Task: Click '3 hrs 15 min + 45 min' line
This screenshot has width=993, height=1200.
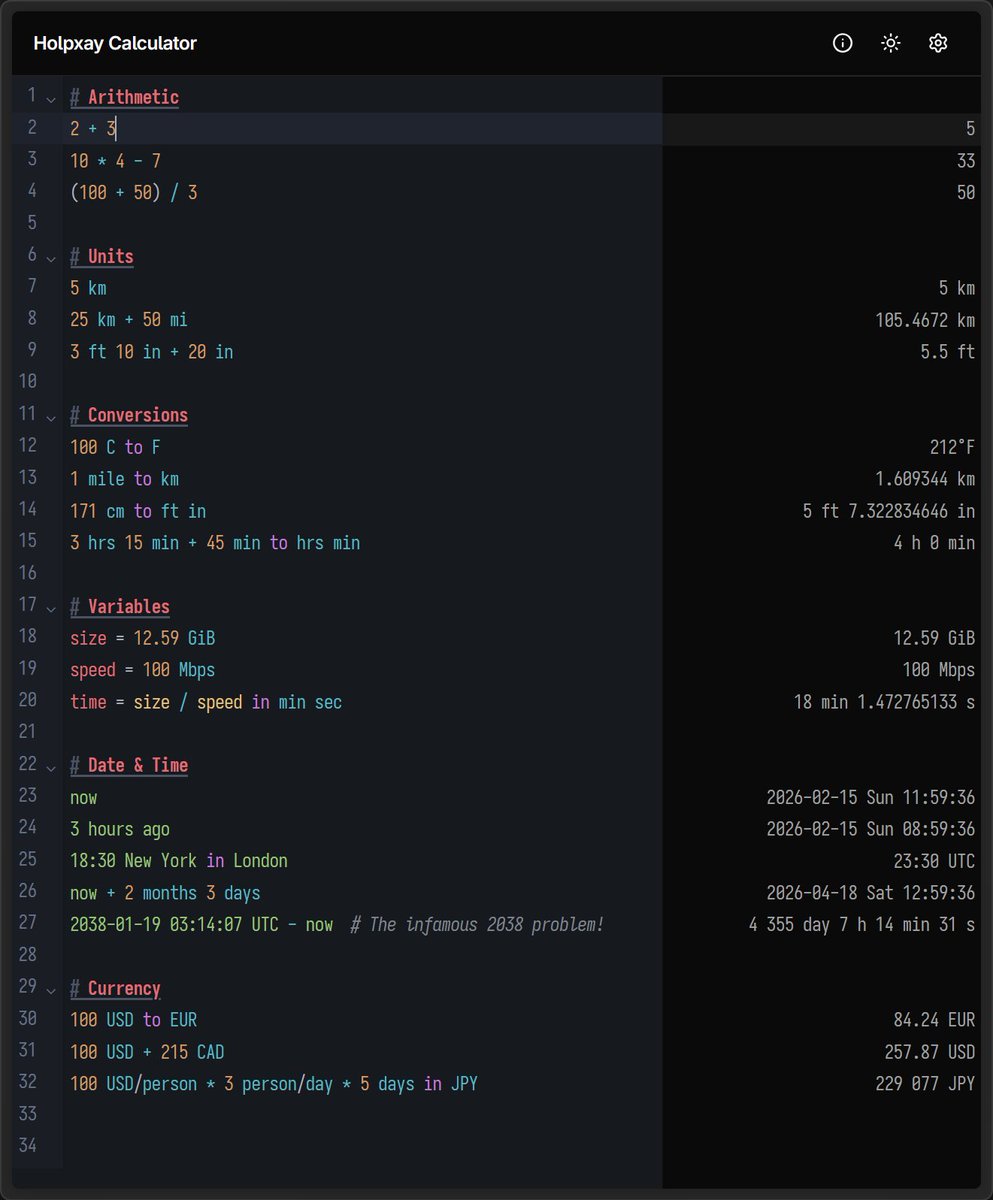Action: point(215,543)
